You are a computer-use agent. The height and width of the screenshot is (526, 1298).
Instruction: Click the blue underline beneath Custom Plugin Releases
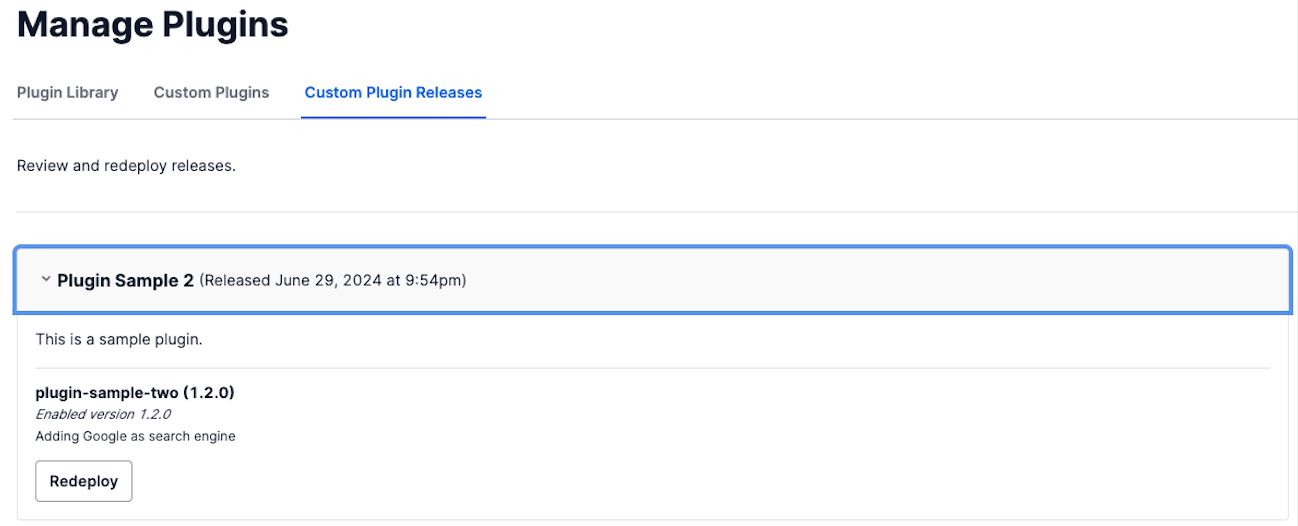tap(393, 117)
